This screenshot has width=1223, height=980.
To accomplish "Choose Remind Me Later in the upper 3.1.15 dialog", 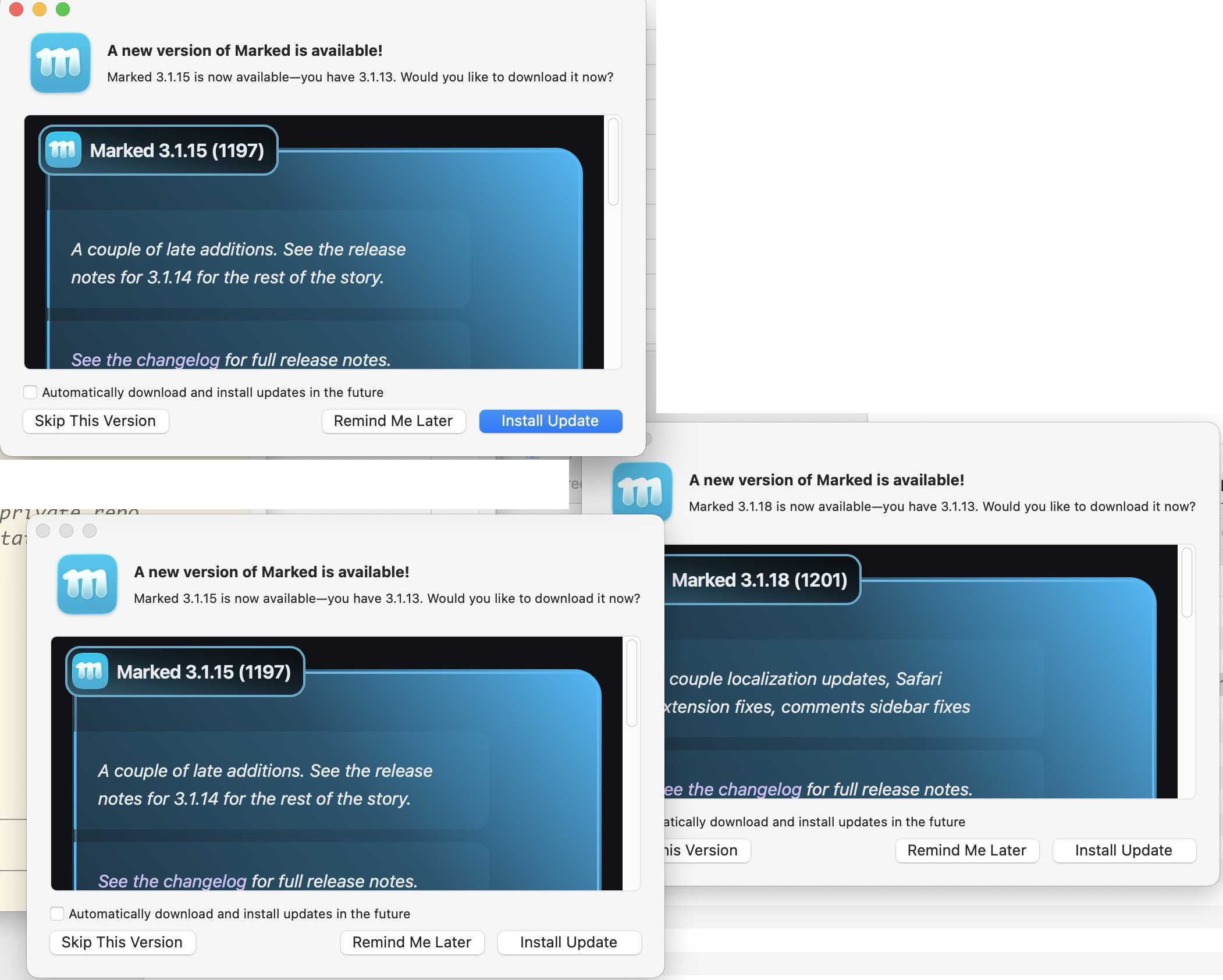I will (x=393, y=421).
